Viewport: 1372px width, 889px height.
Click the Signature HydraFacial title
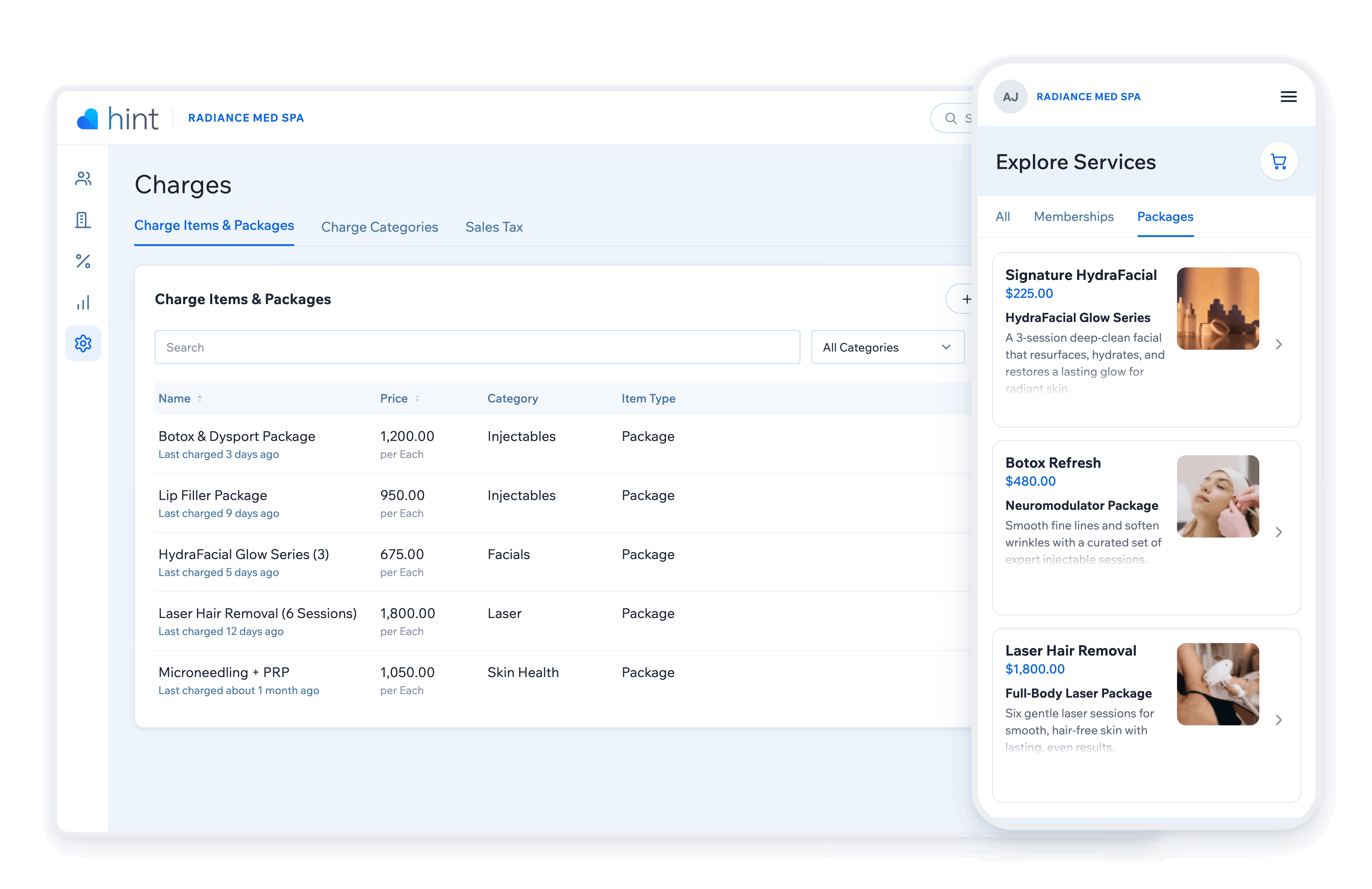[x=1081, y=275]
